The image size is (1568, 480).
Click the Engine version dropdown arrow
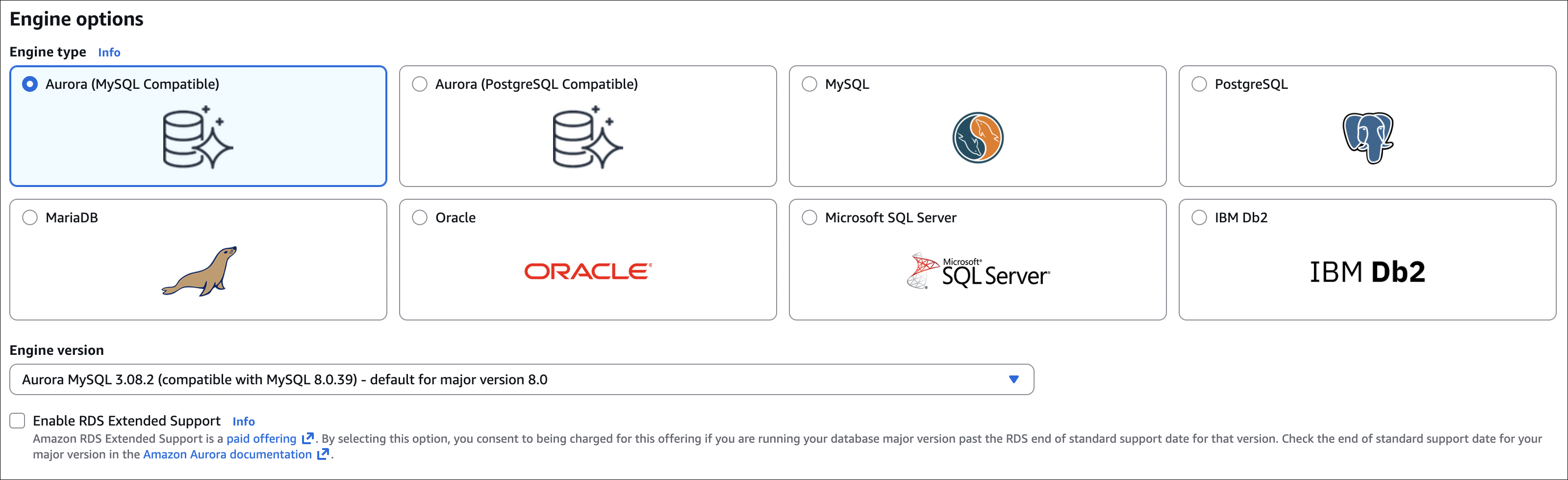[x=1013, y=379]
